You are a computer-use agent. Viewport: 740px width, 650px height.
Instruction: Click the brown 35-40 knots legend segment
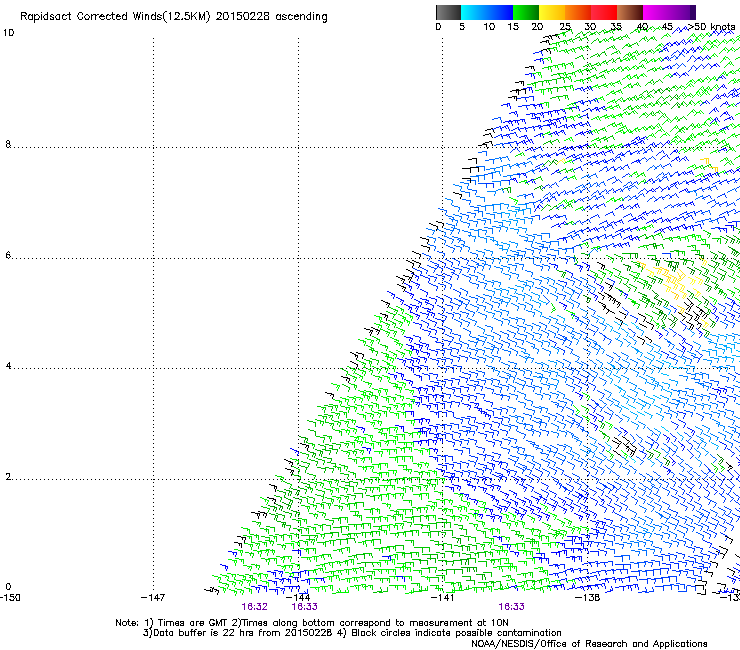coord(630,12)
